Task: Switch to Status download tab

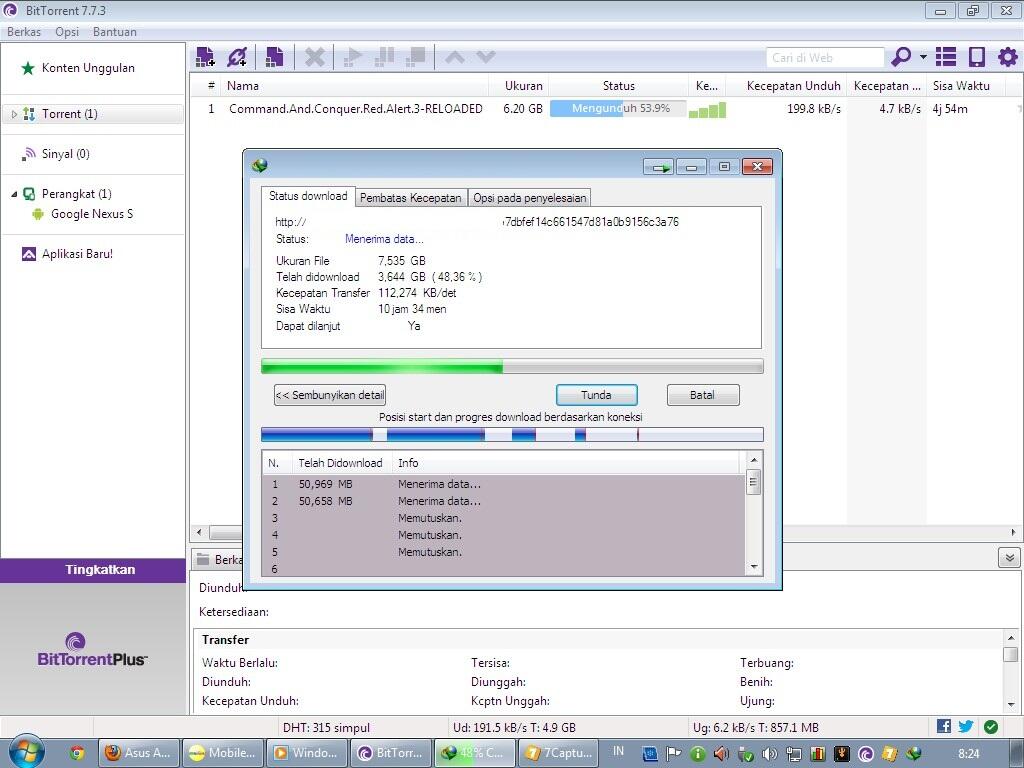Action: 308,196
